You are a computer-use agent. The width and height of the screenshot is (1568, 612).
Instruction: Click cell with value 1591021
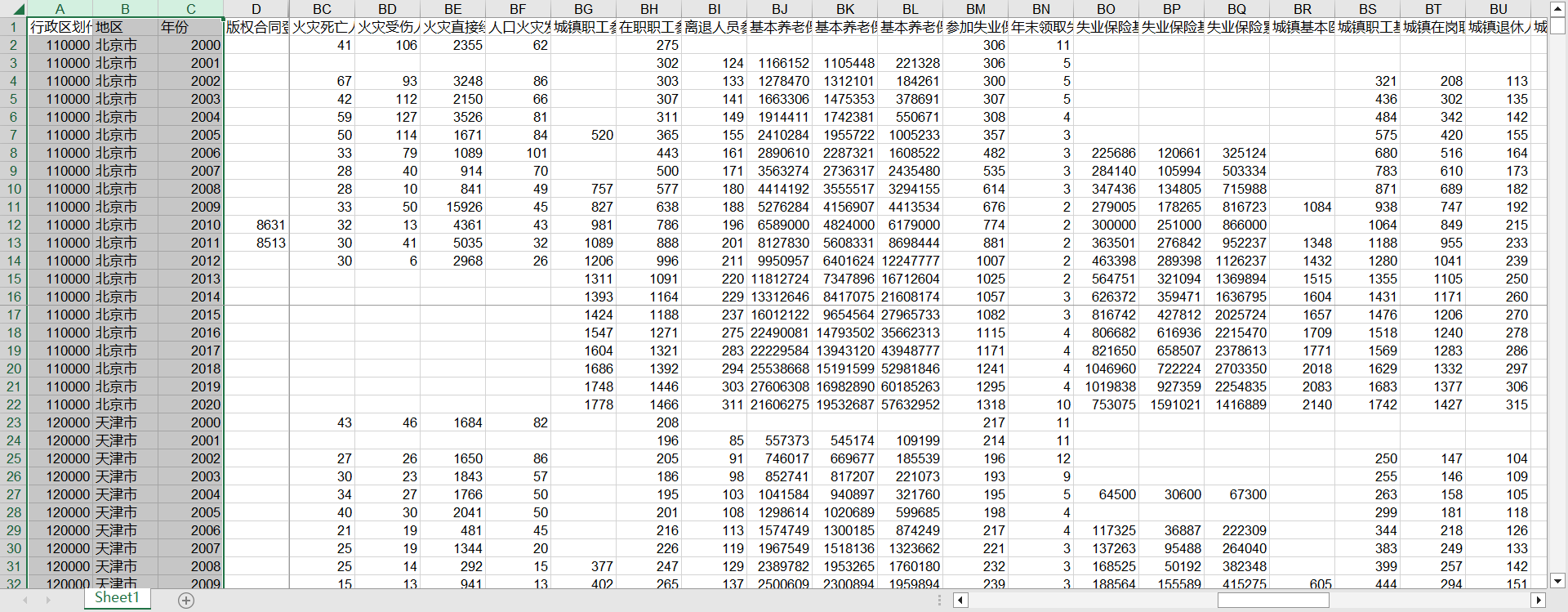click(1172, 404)
